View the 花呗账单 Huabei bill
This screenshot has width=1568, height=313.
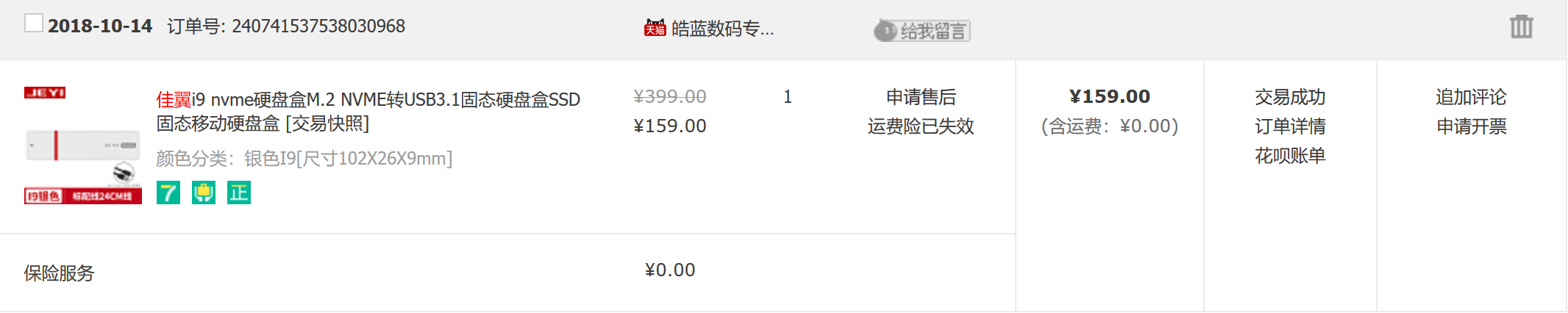1290,156
